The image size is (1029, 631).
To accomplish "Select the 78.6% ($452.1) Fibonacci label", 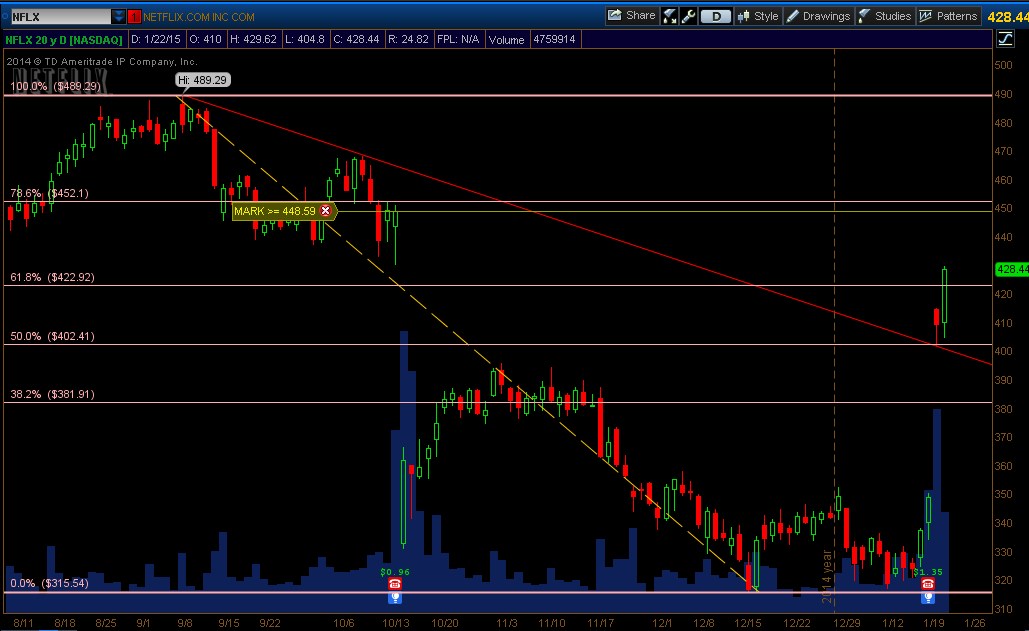I will (x=49, y=193).
